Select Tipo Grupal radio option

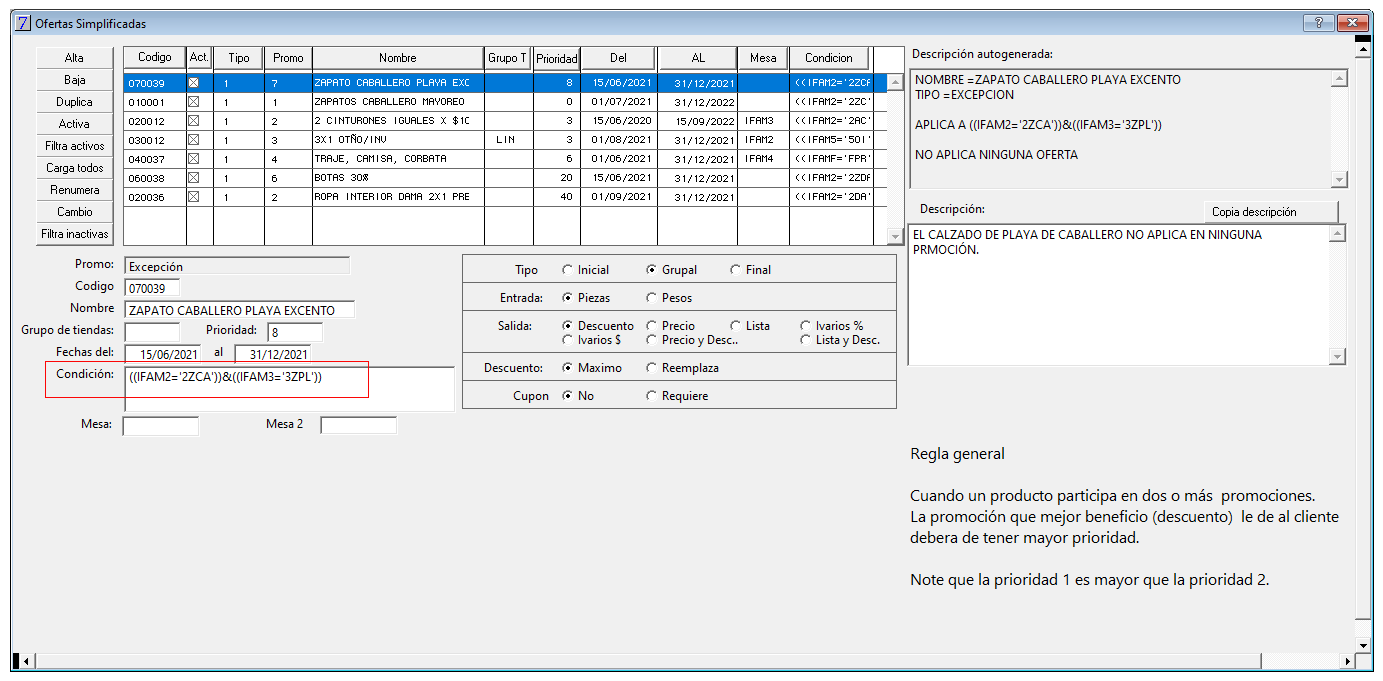pyautogui.click(x=672, y=270)
